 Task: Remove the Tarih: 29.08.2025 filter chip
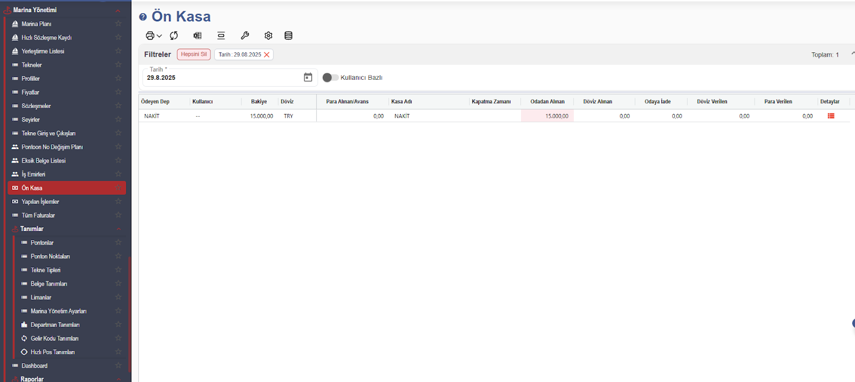267,54
